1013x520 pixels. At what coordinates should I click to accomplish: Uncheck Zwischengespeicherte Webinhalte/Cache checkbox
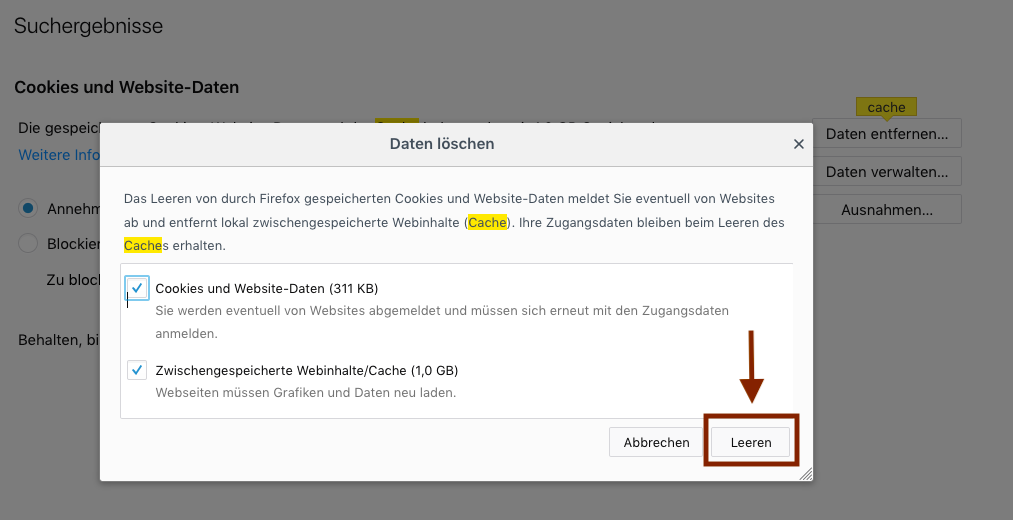point(137,370)
